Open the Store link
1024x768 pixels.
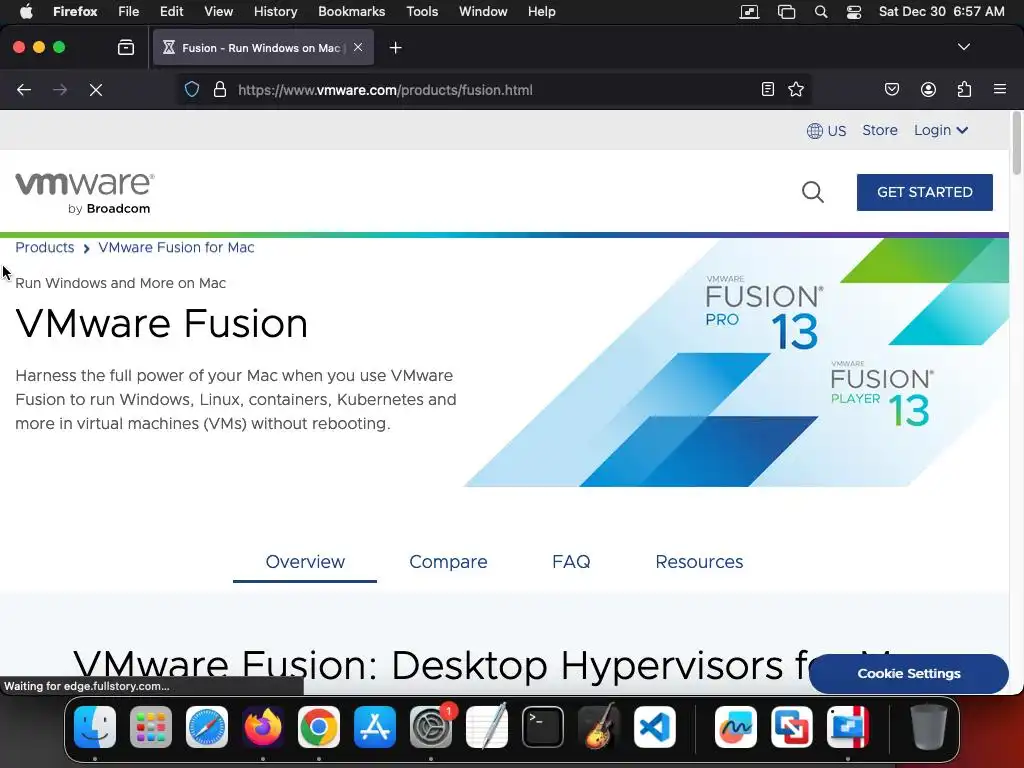(880, 130)
